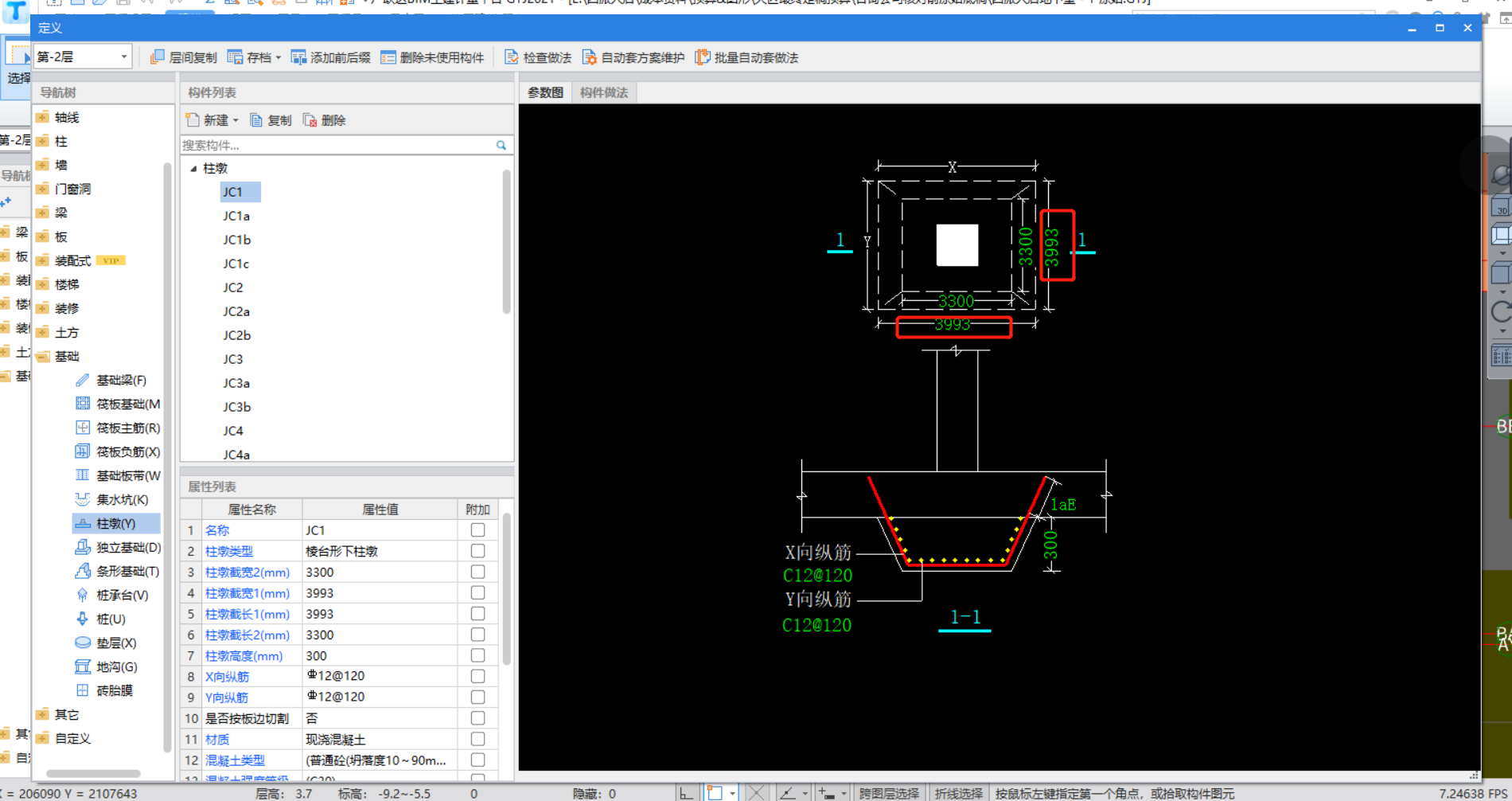Check 附加 box for 柱墩截长1(mm)

coord(477,614)
